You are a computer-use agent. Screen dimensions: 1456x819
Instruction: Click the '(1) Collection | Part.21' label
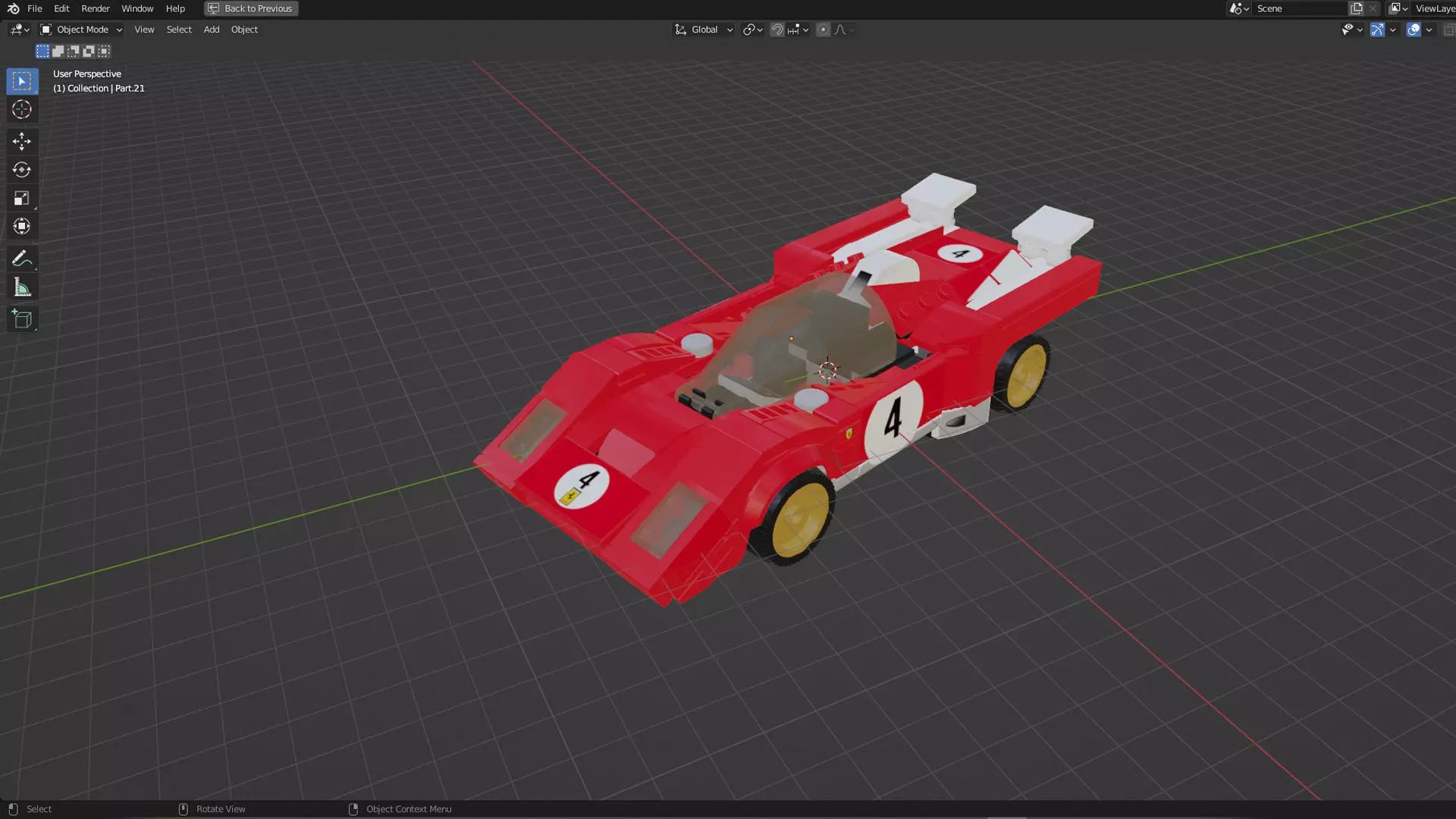click(99, 88)
